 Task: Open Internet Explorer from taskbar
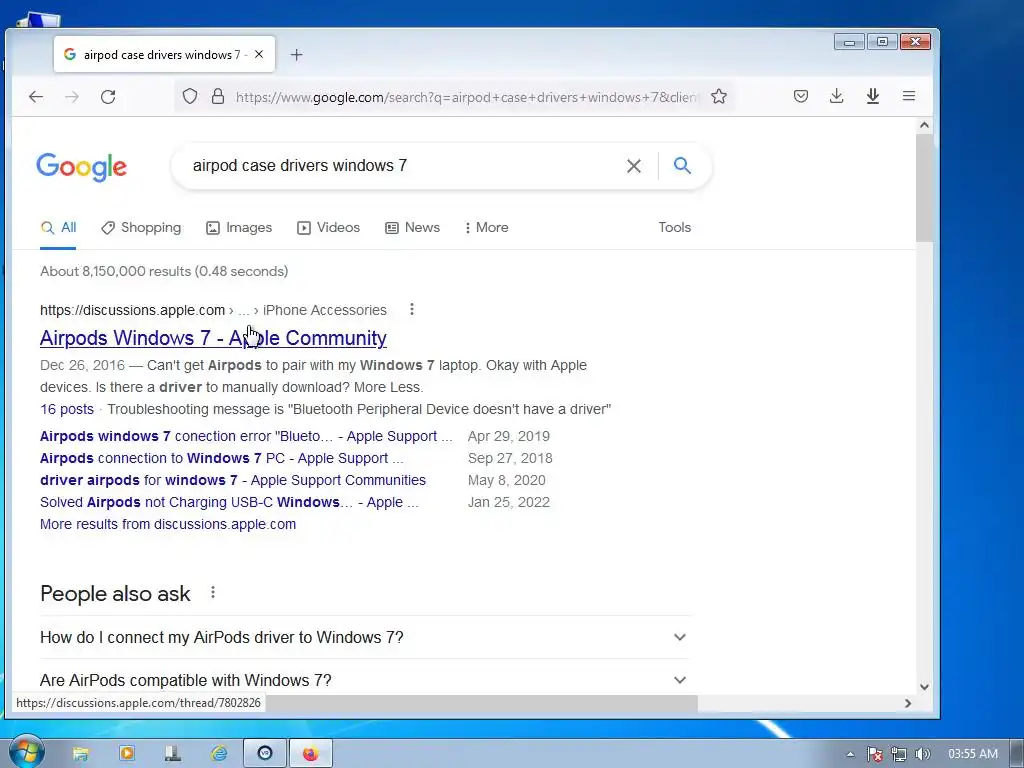pos(219,753)
